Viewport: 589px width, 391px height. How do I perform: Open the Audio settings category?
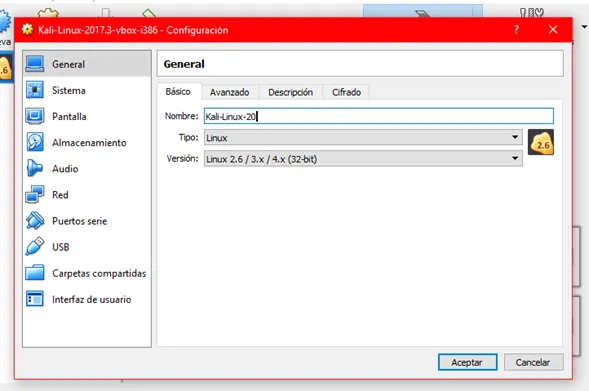[87, 168]
